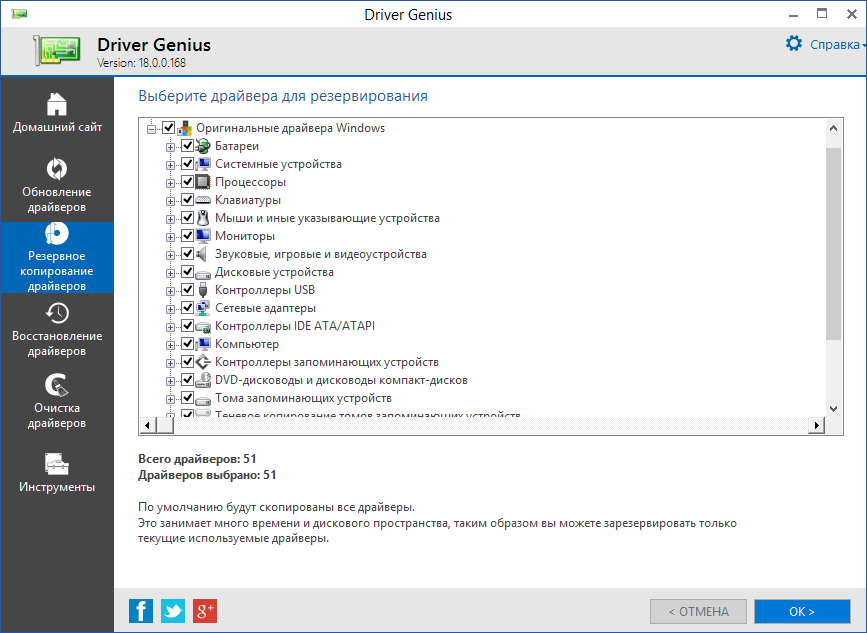Expand the DVD-дисководы node
The image size is (867, 633).
(x=170, y=381)
